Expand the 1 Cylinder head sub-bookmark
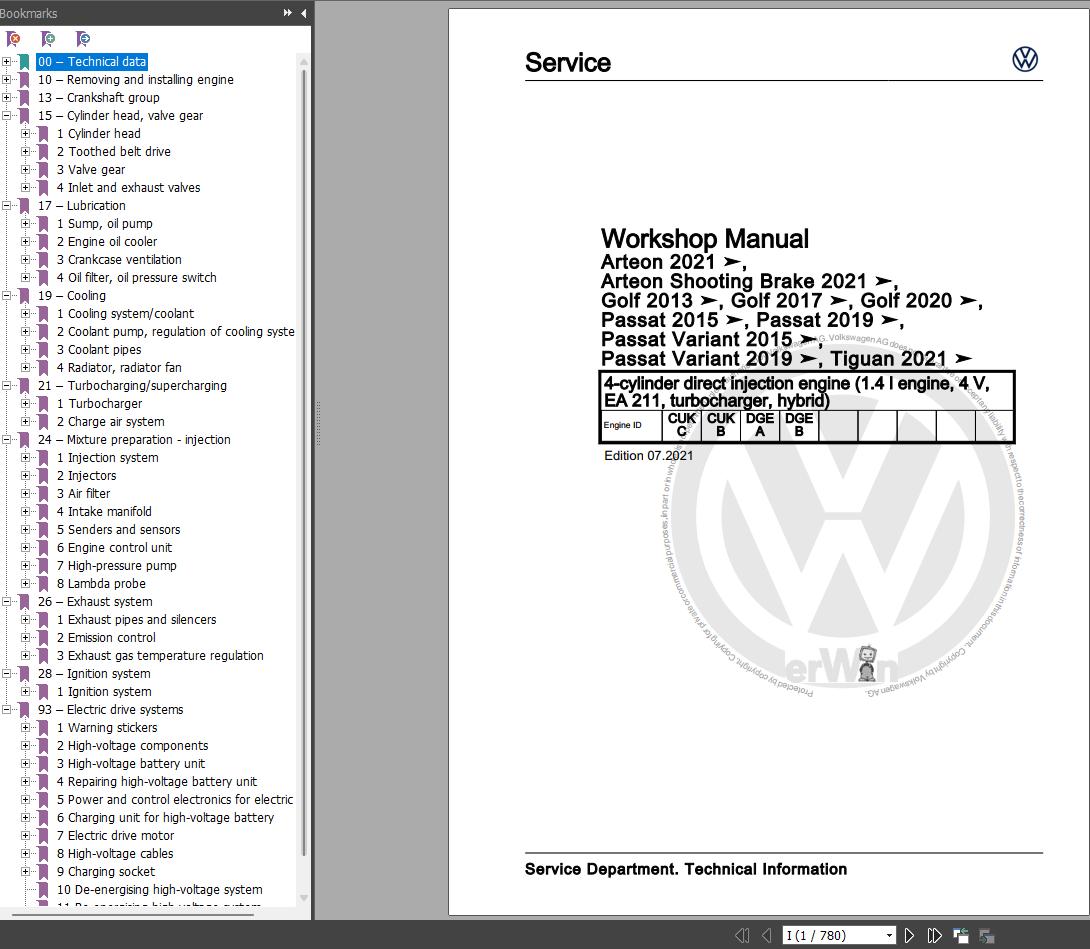This screenshot has height=949, width=1090. [x=25, y=133]
